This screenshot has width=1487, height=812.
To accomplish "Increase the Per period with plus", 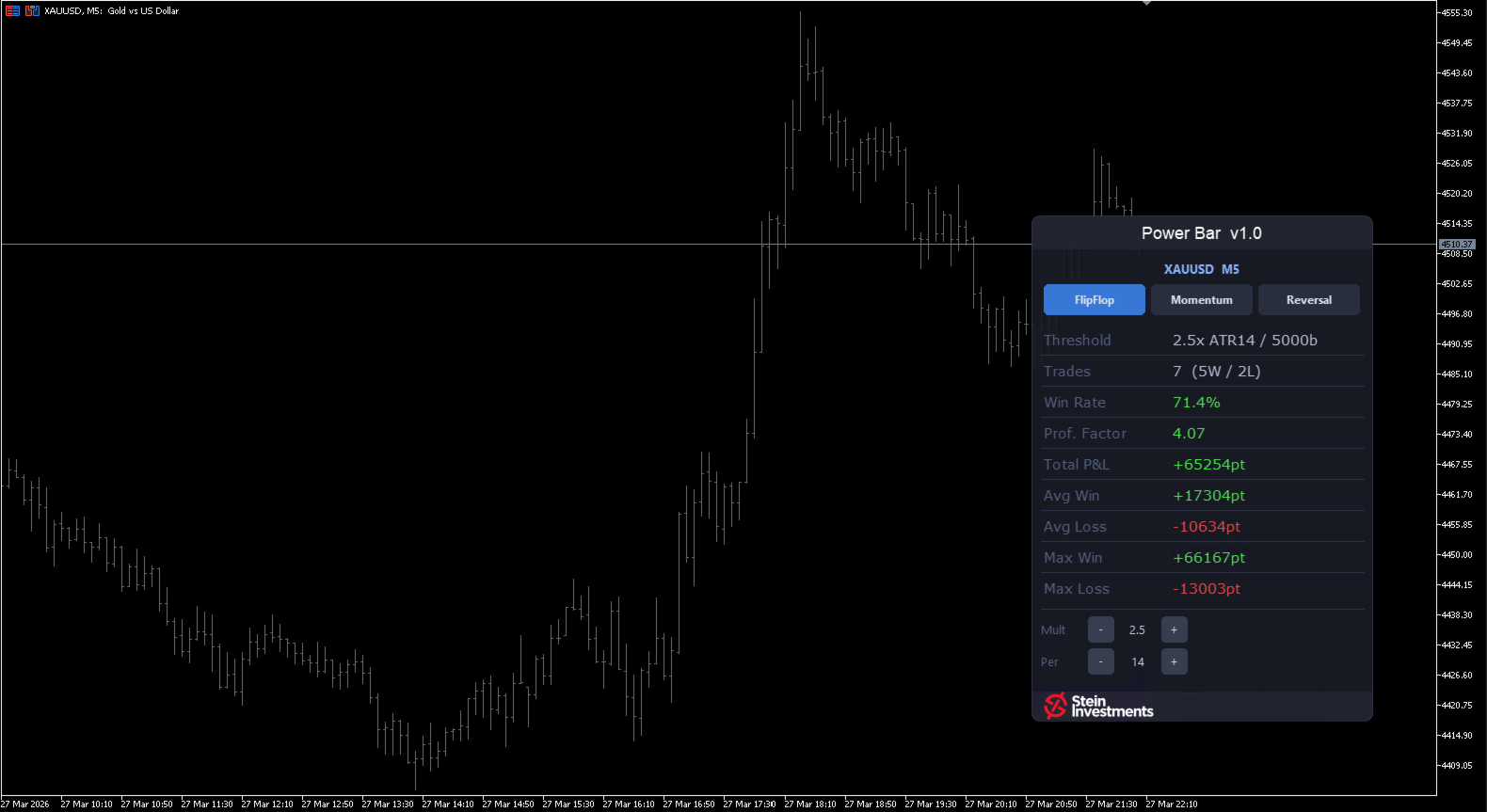I will tap(1174, 661).
